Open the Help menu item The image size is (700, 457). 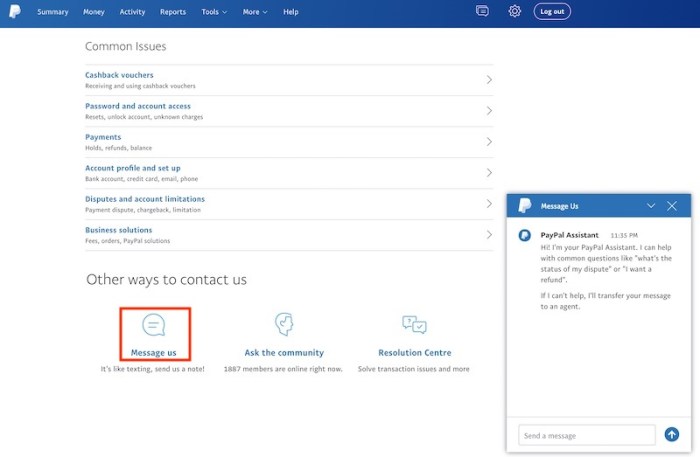click(291, 12)
